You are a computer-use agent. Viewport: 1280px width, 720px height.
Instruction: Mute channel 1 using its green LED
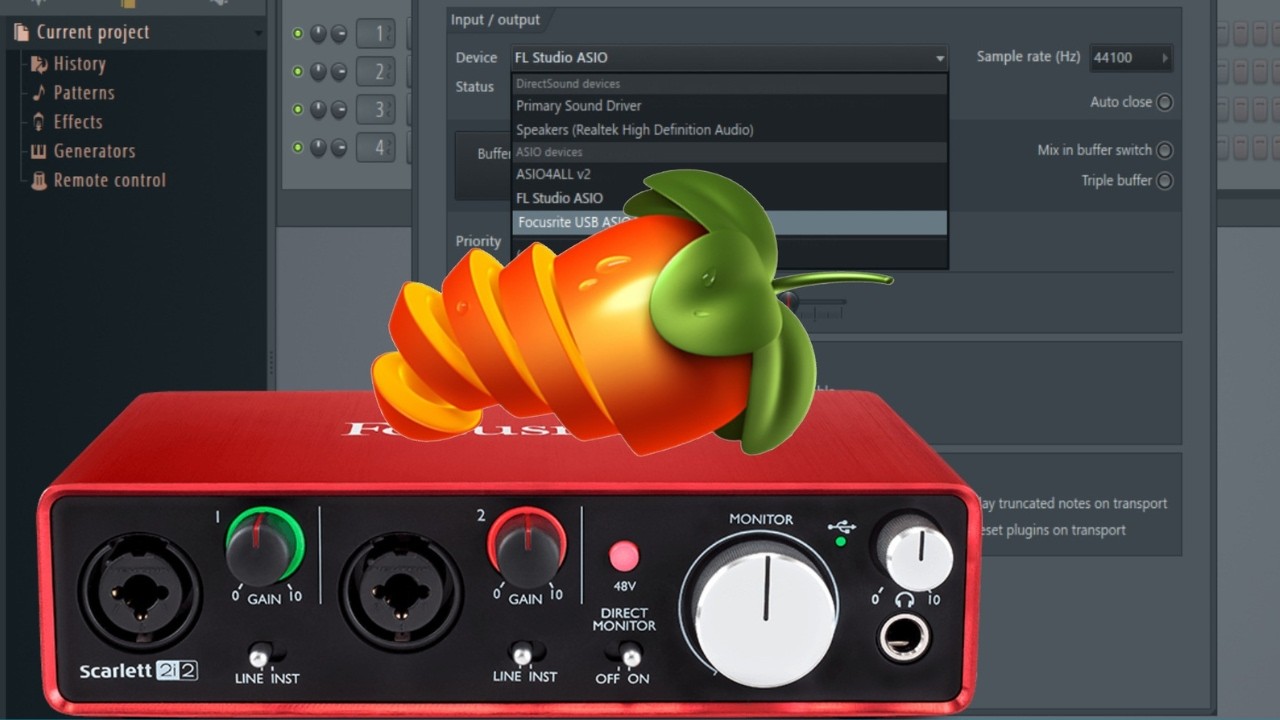click(x=297, y=33)
